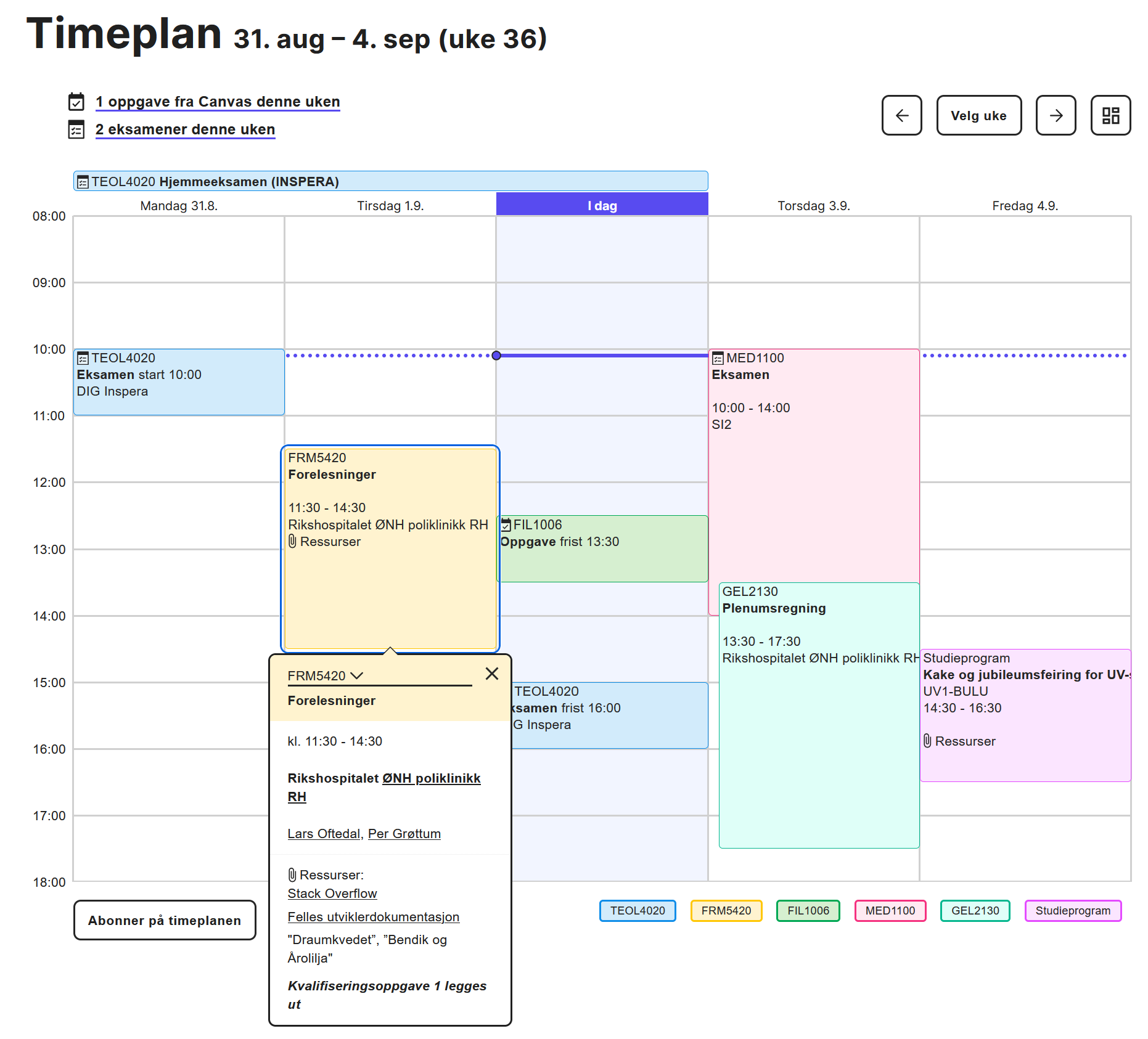Toggle the FIL1006 course filter chip

pos(808,911)
